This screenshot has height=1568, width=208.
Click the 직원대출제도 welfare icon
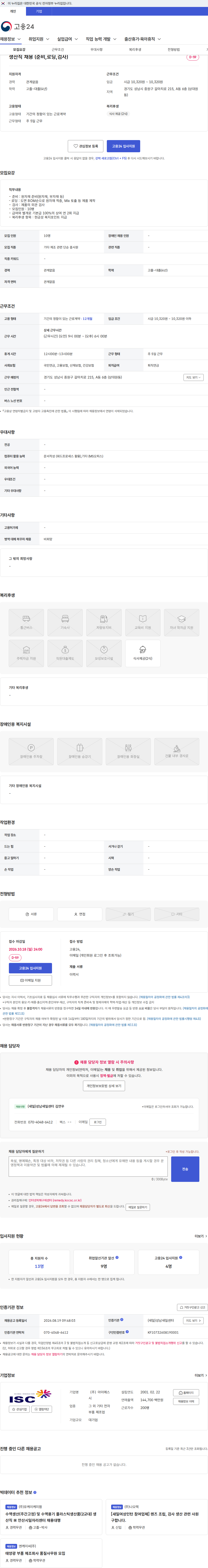(65, 653)
